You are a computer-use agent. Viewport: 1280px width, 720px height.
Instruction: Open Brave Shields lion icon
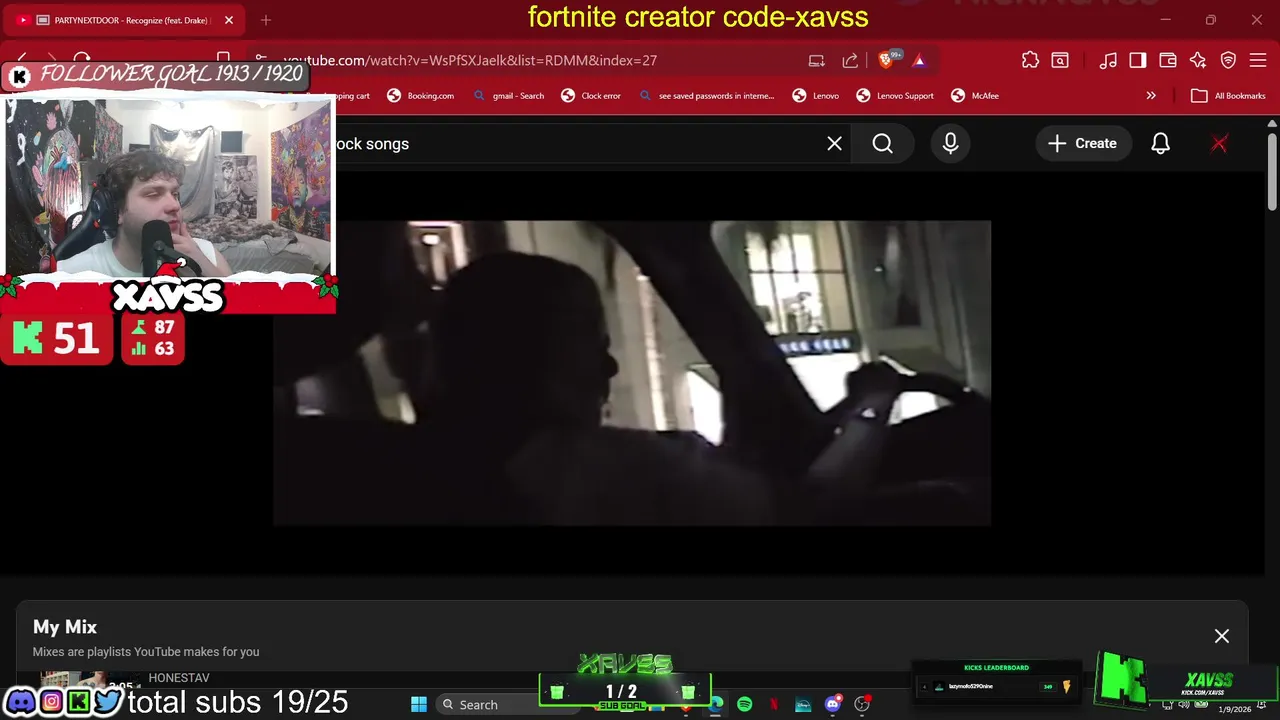point(886,61)
